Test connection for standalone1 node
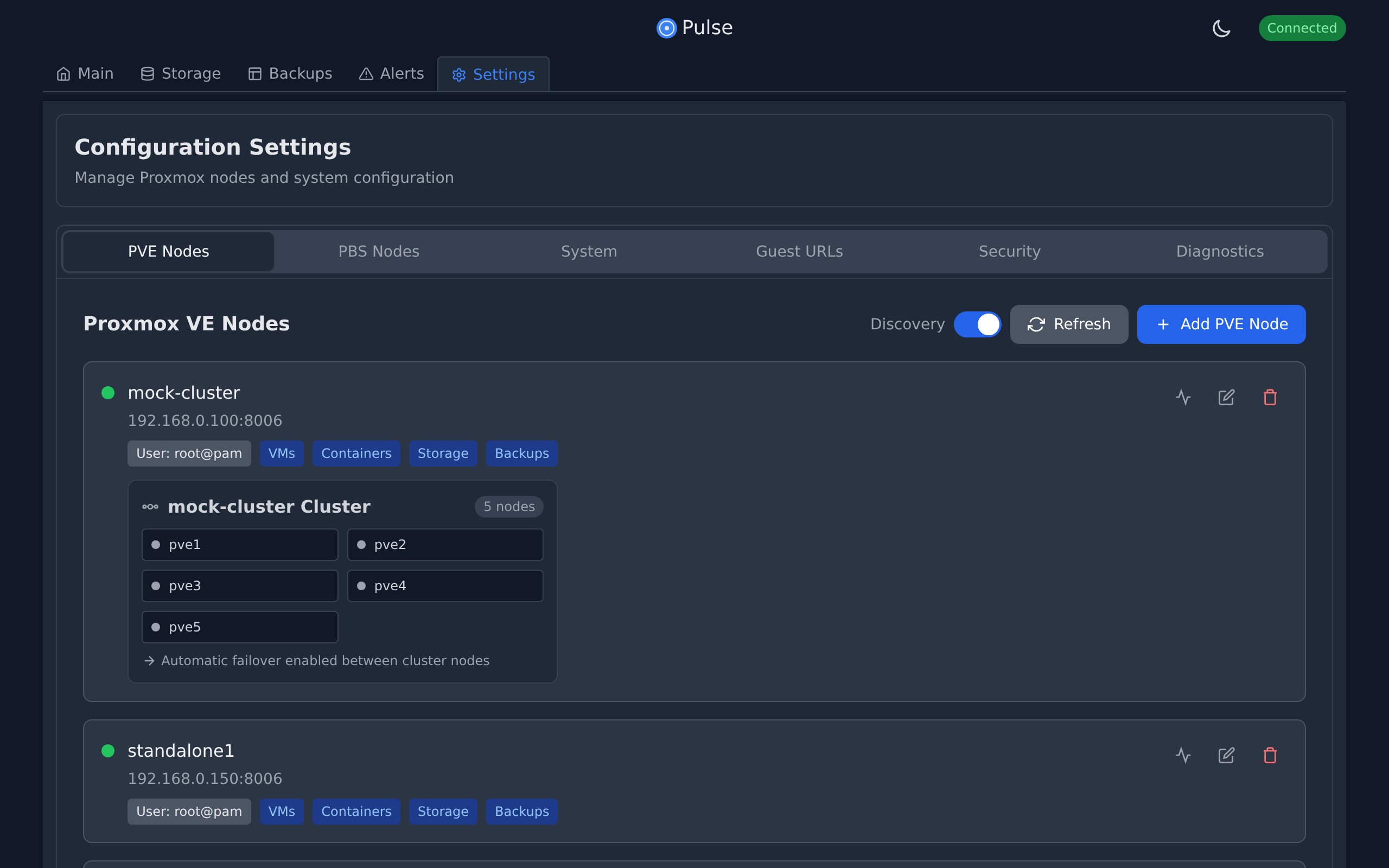Image resolution: width=1389 pixels, height=868 pixels. pyautogui.click(x=1183, y=755)
